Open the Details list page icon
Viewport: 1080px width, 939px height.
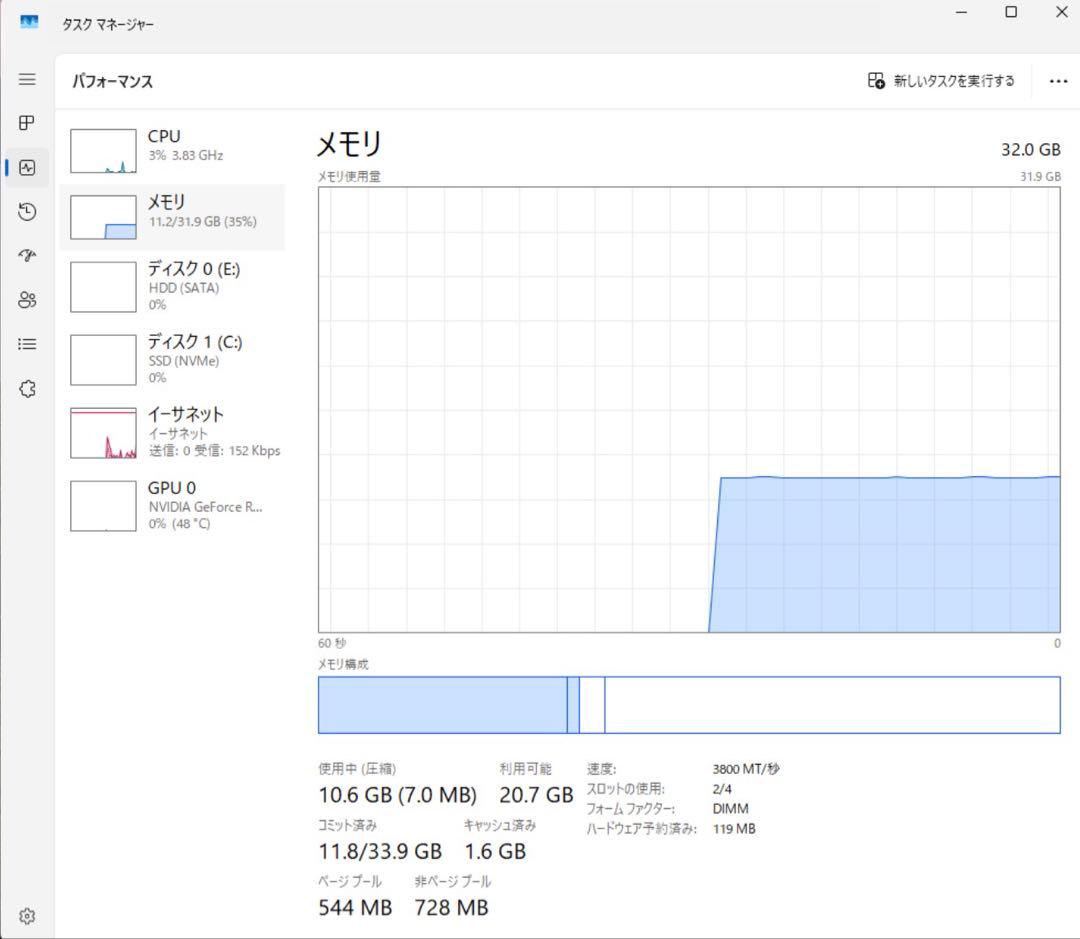tap(27, 344)
